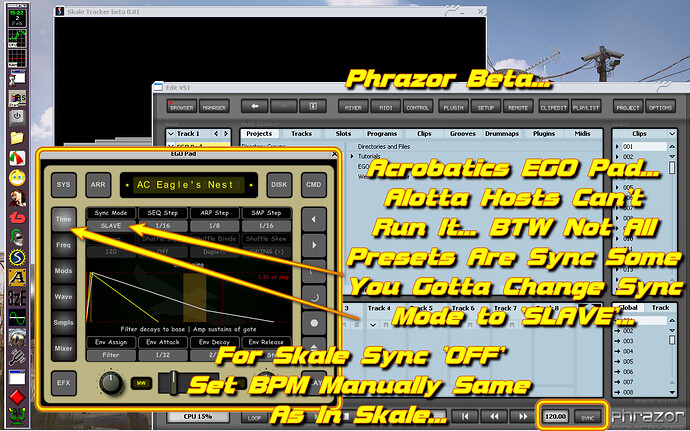Click the clock widget showing 15:22
690x431 pixels.
pyautogui.click(x=17, y=18)
